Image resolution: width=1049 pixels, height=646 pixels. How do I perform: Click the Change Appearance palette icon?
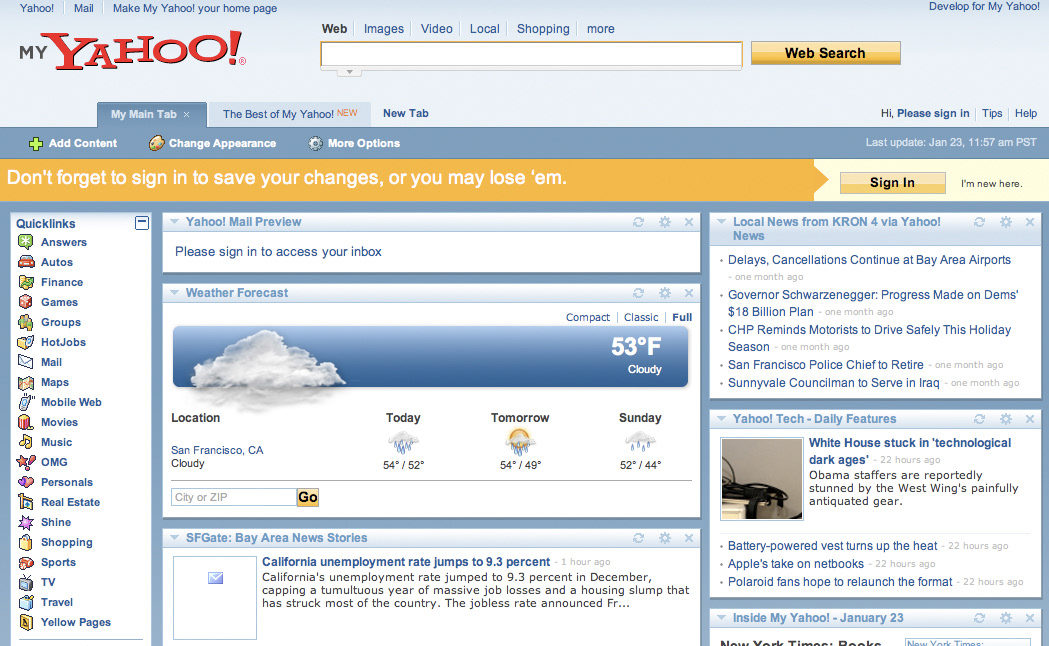click(157, 143)
